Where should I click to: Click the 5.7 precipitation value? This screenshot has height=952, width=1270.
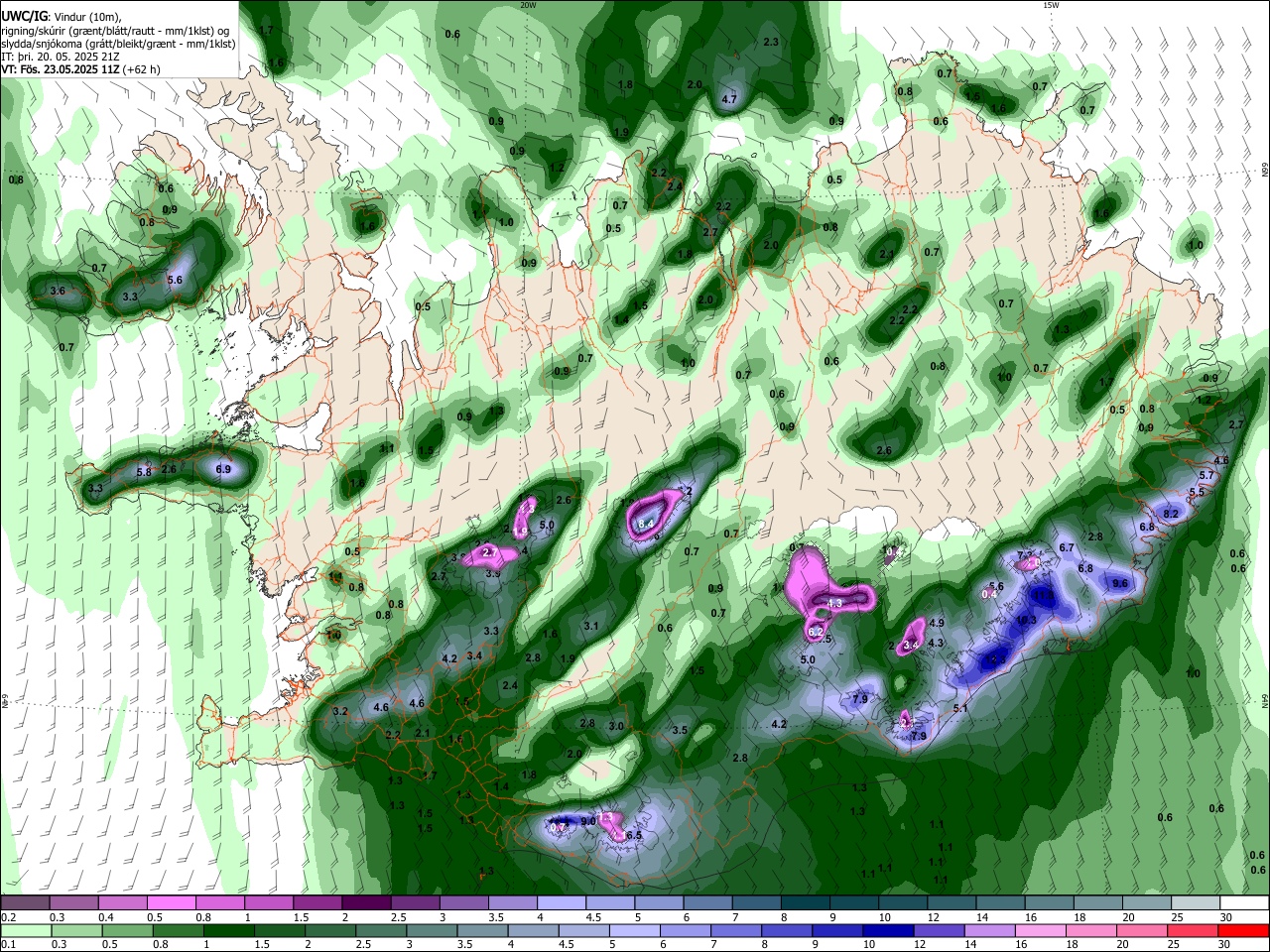click(1206, 476)
